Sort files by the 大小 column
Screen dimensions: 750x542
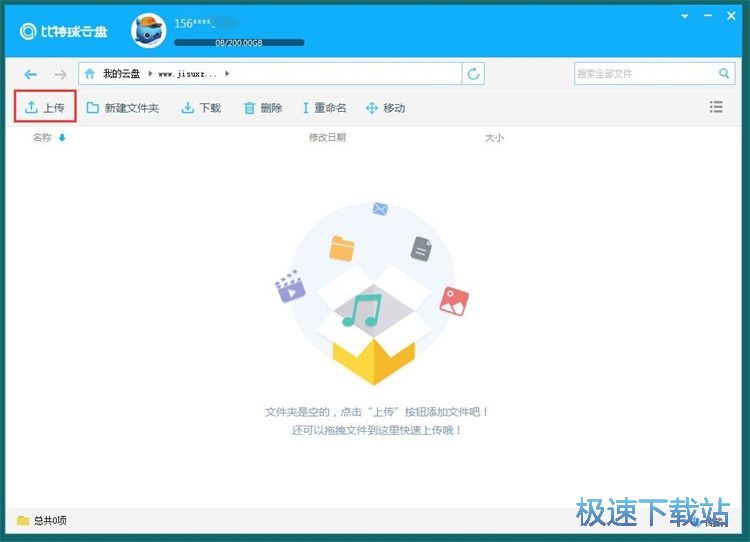[x=494, y=138]
